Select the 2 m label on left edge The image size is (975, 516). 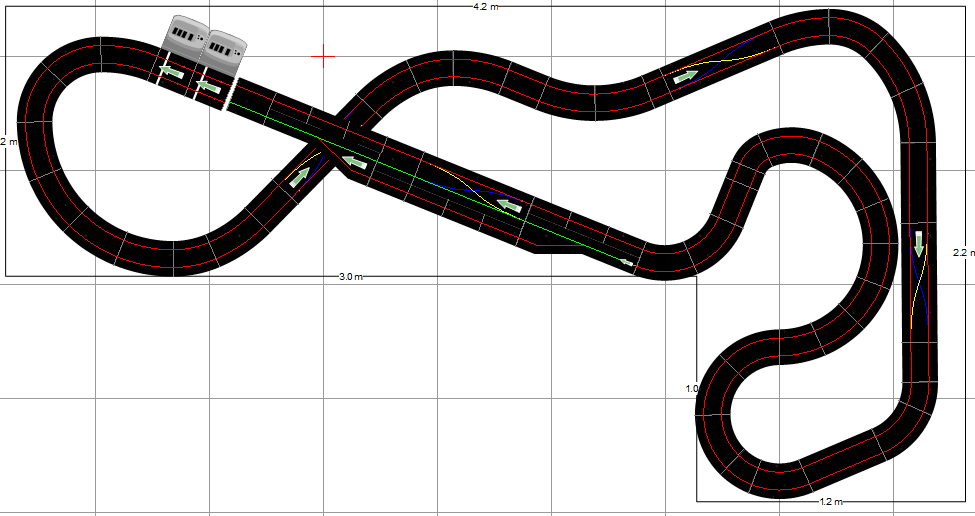tap(8, 142)
